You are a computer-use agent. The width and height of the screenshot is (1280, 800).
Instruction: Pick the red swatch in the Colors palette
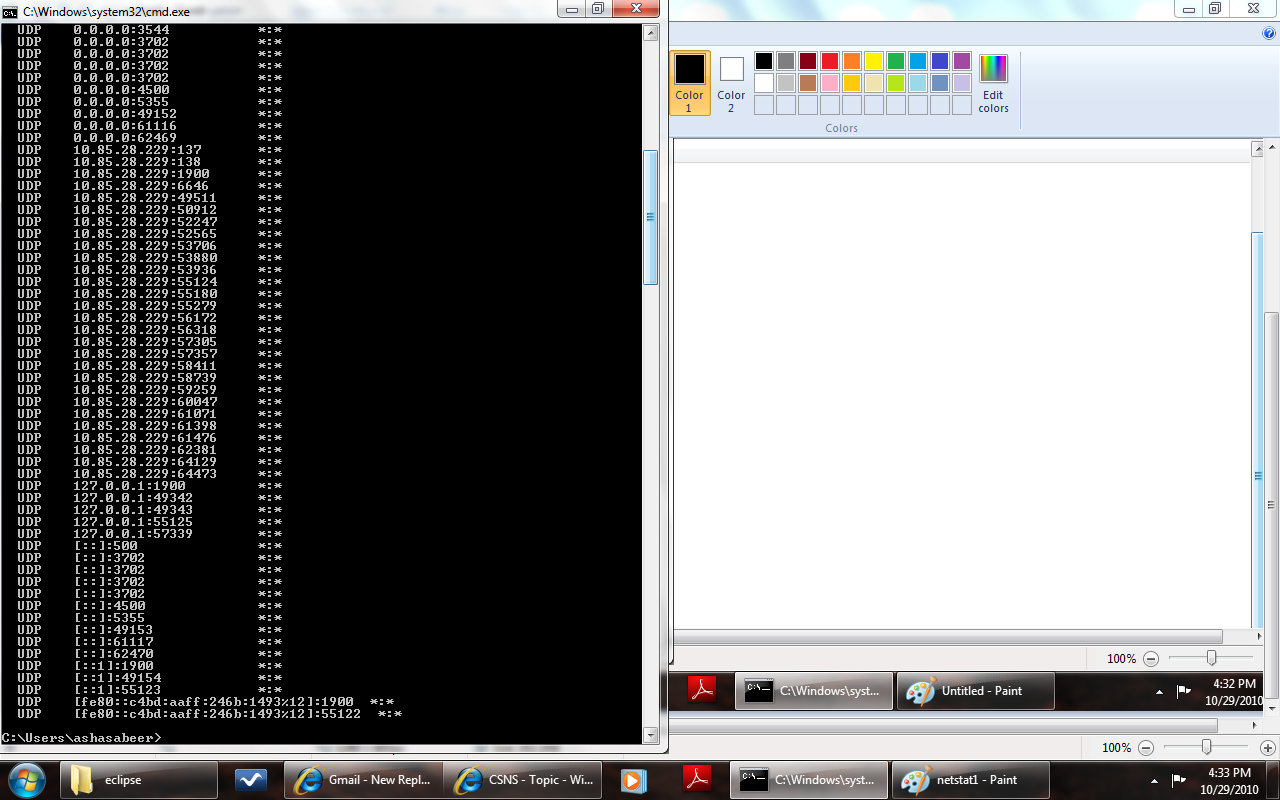pyautogui.click(x=829, y=61)
